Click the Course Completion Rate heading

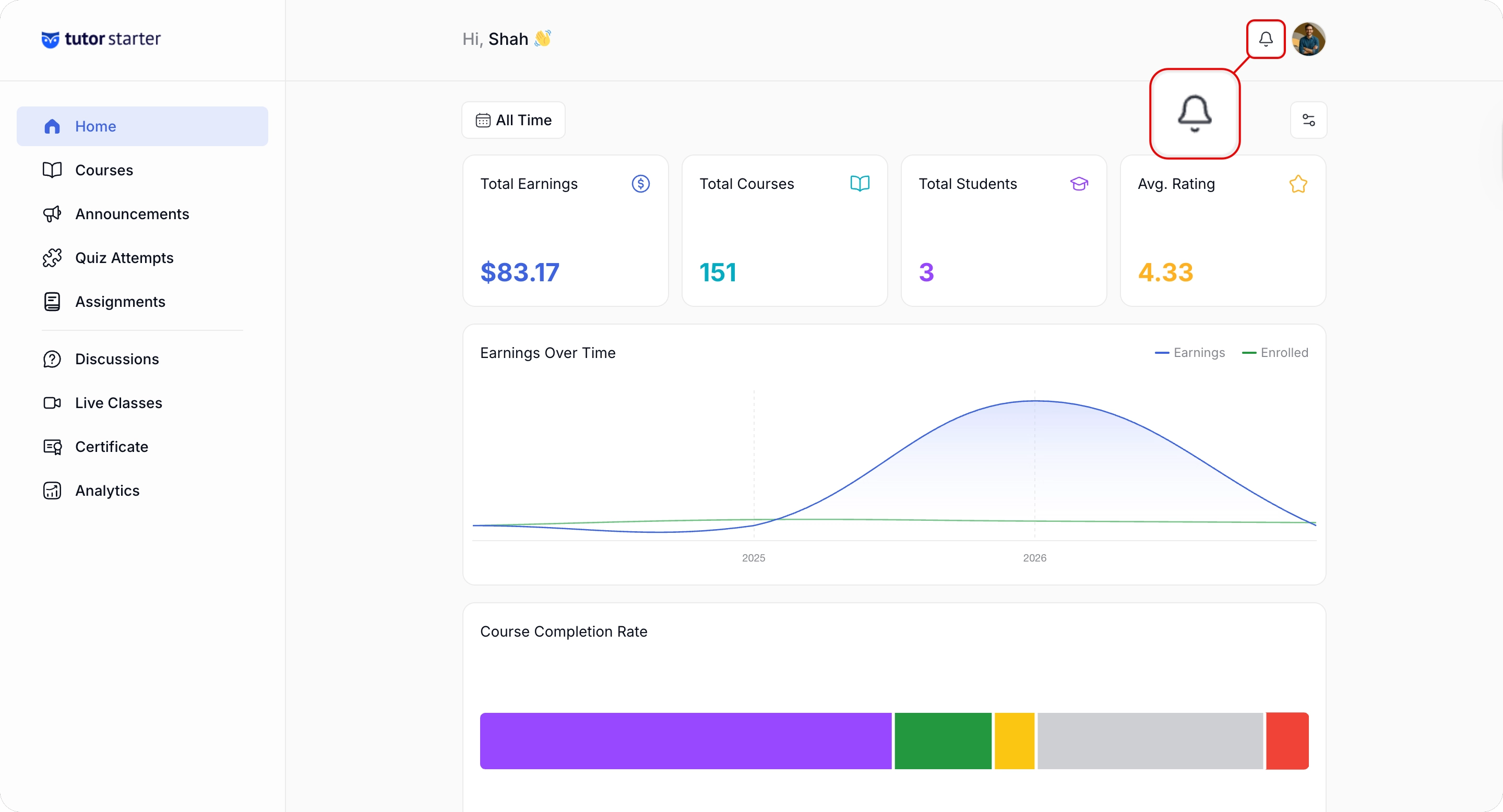click(x=564, y=631)
